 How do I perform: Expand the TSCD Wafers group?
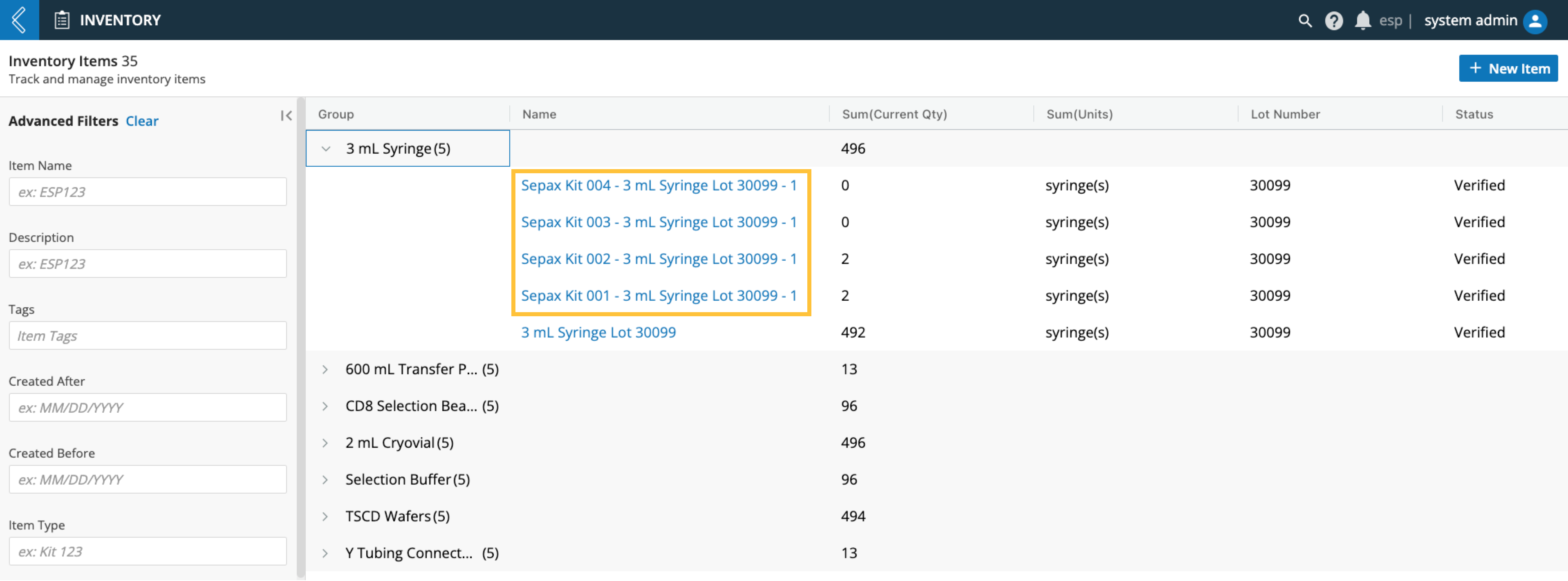coord(325,516)
